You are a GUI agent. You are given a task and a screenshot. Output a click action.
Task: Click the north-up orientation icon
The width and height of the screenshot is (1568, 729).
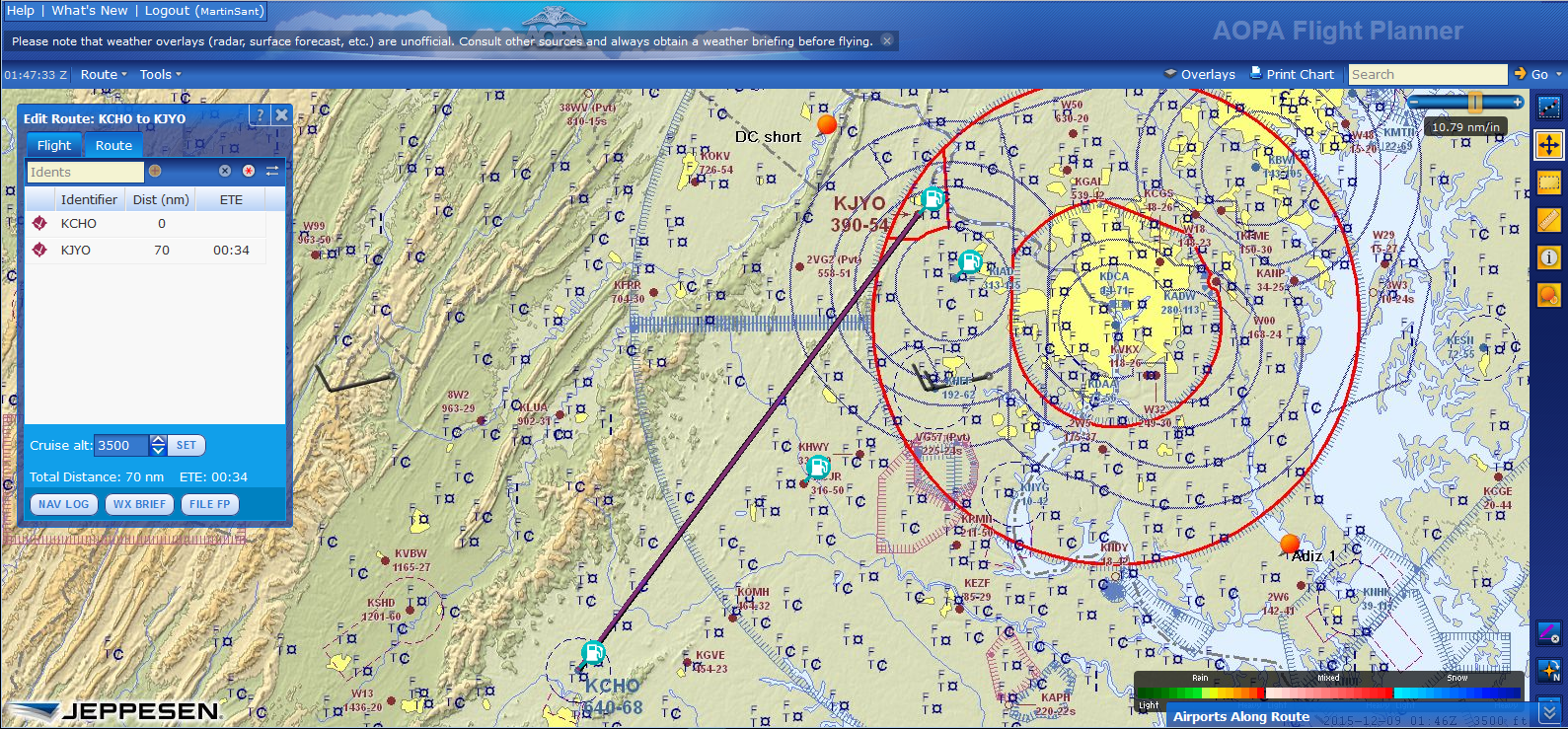[1548, 671]
